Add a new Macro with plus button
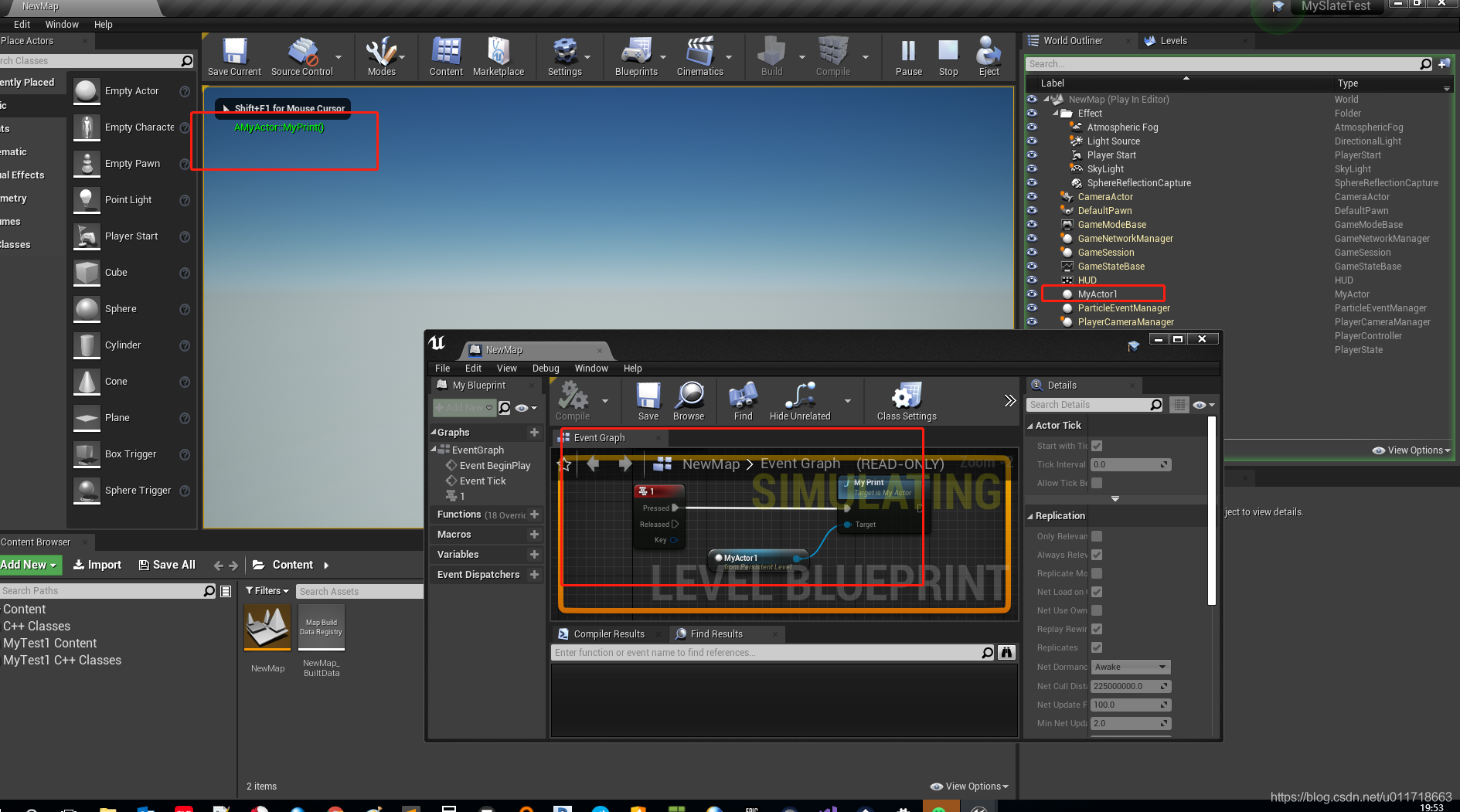The image size is (1460, 812). click(x=534, y=534)
